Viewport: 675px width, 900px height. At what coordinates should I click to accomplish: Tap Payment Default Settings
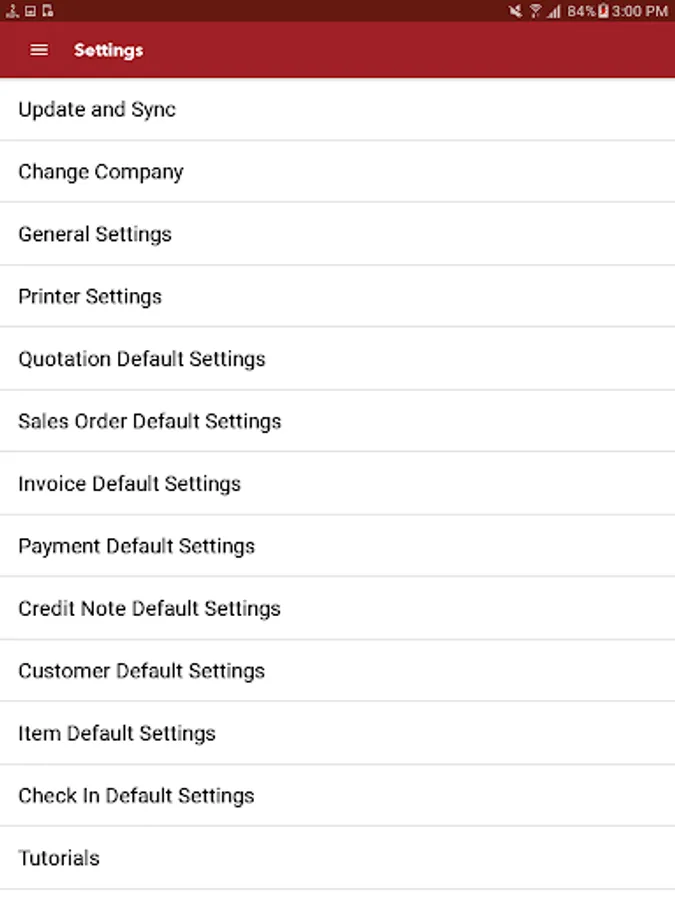point(137,546)
